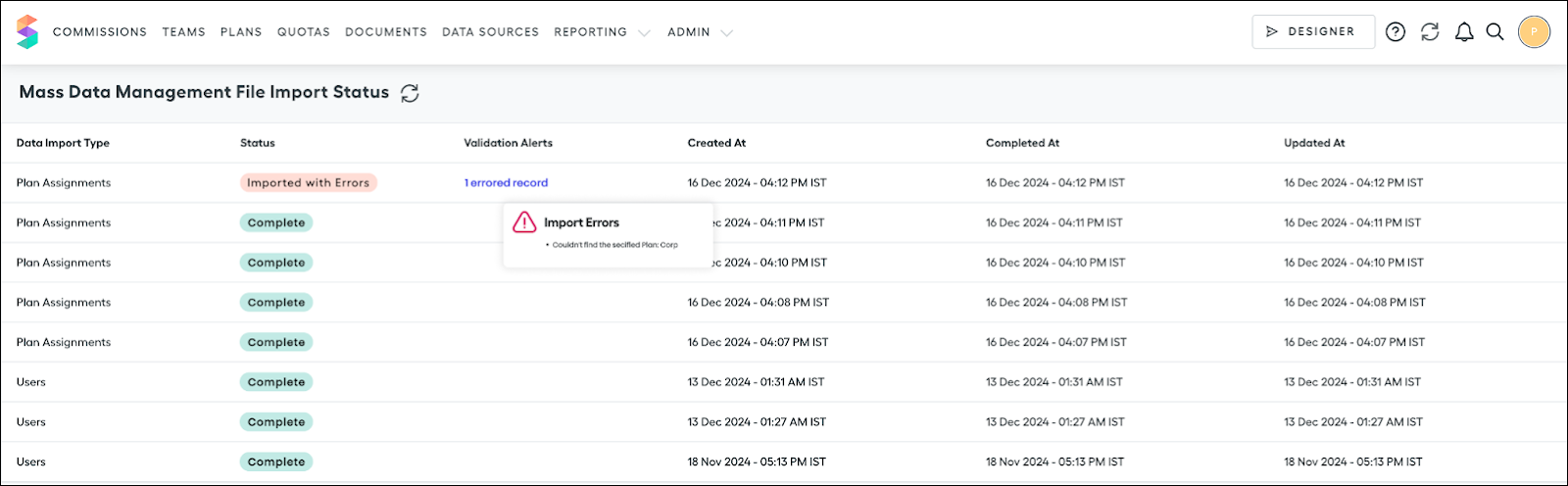Click the Updated At column header
The width and height of the screenshot is (1568, 486).
click(1314, 143)
